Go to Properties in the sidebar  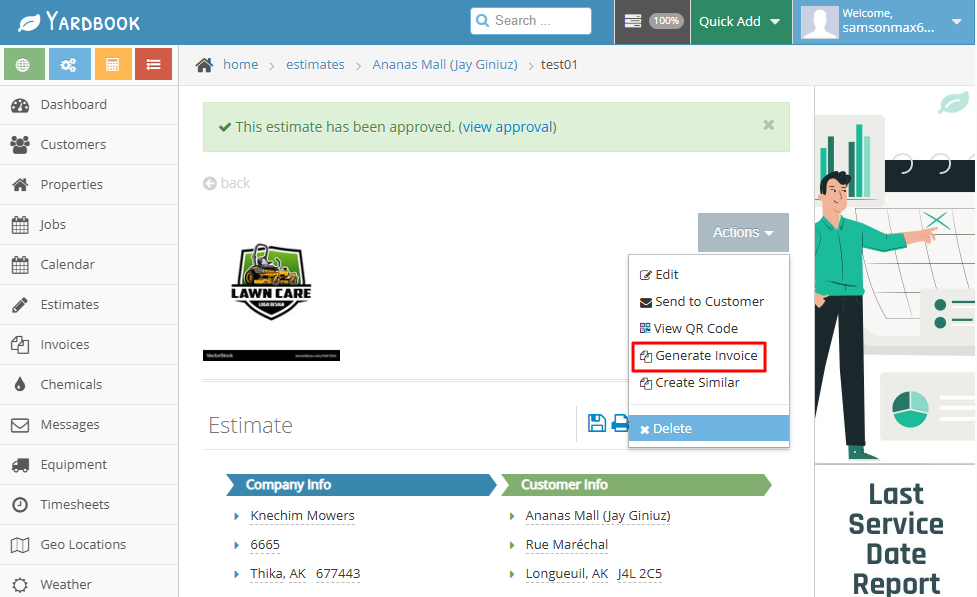(x=89, y=184)
